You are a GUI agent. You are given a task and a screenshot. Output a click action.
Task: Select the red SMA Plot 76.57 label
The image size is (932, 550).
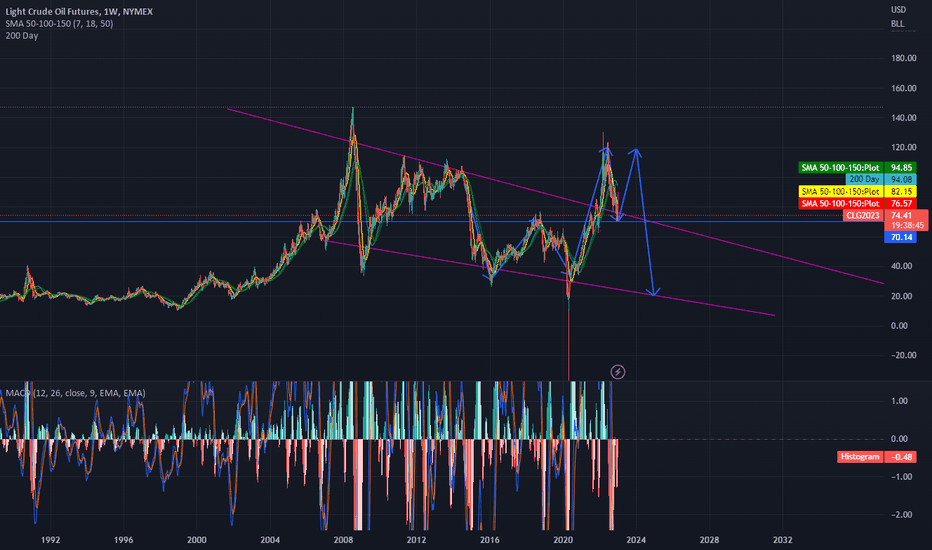pos(857,203)
